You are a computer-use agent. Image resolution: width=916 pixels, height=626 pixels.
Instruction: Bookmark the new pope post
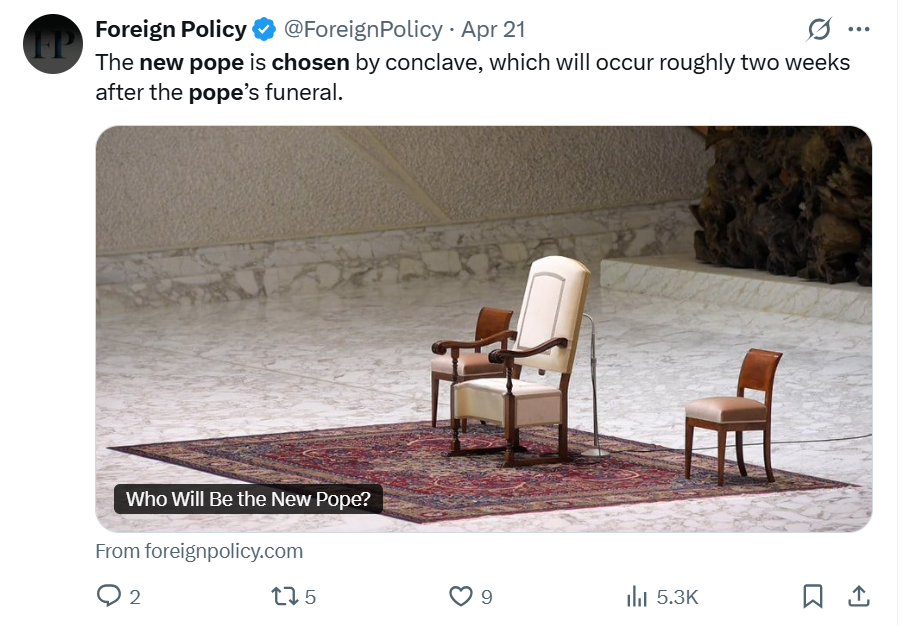coord(813,597)
